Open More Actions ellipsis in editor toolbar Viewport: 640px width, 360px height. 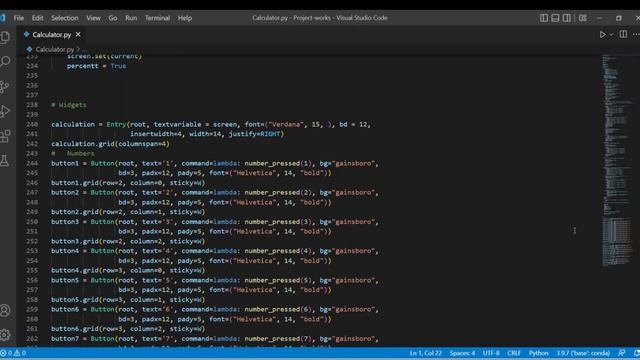636,35
